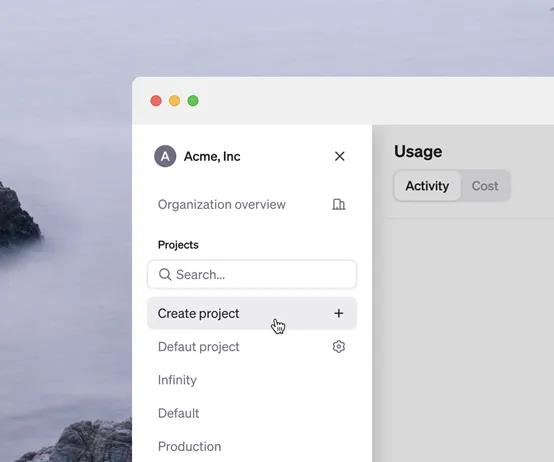Click the yellow minimize window button
This screenshot has height=462, width=554.
click(175, 101)
